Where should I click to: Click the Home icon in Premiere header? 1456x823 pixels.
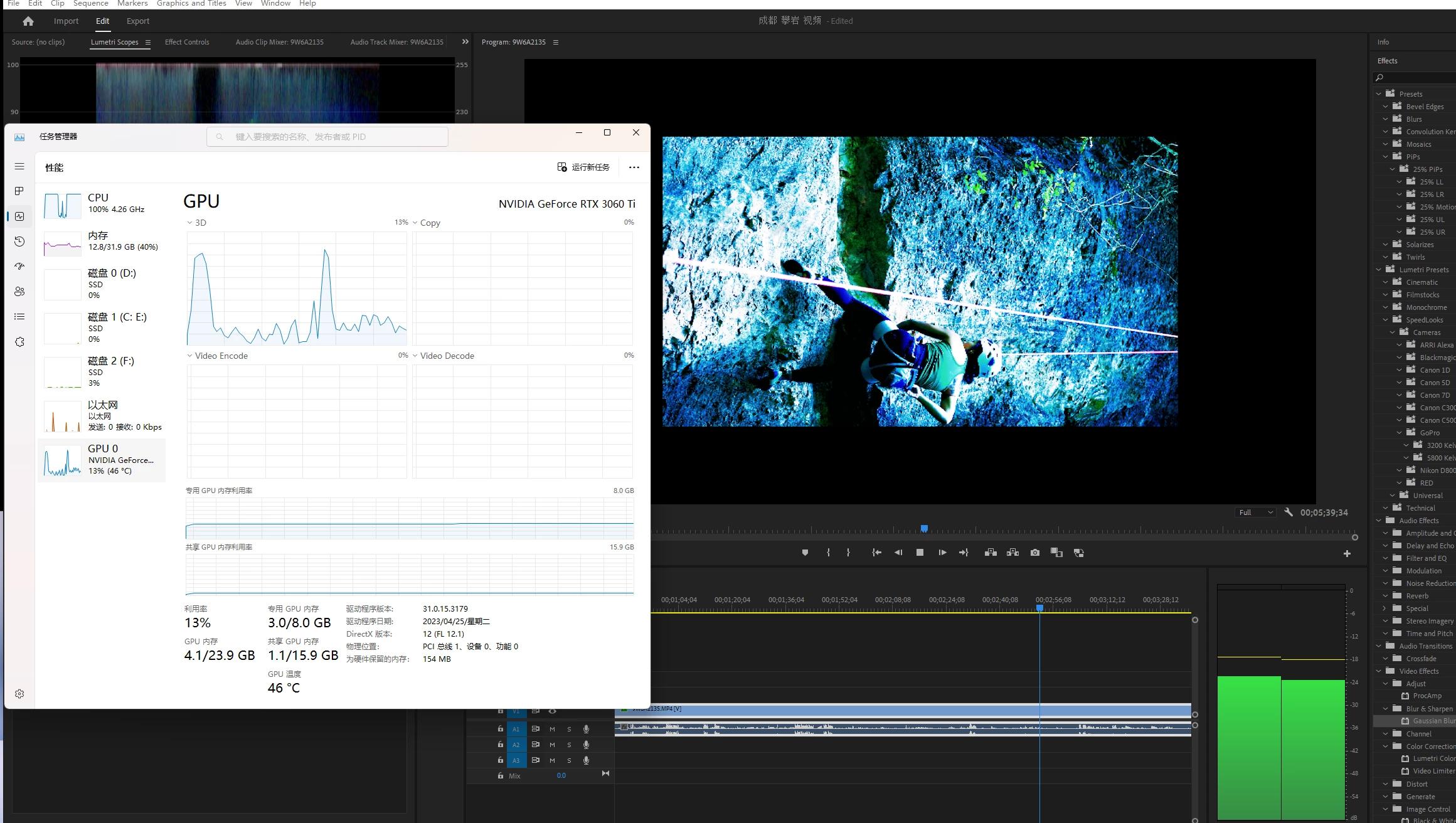click(x=28, y=21)
